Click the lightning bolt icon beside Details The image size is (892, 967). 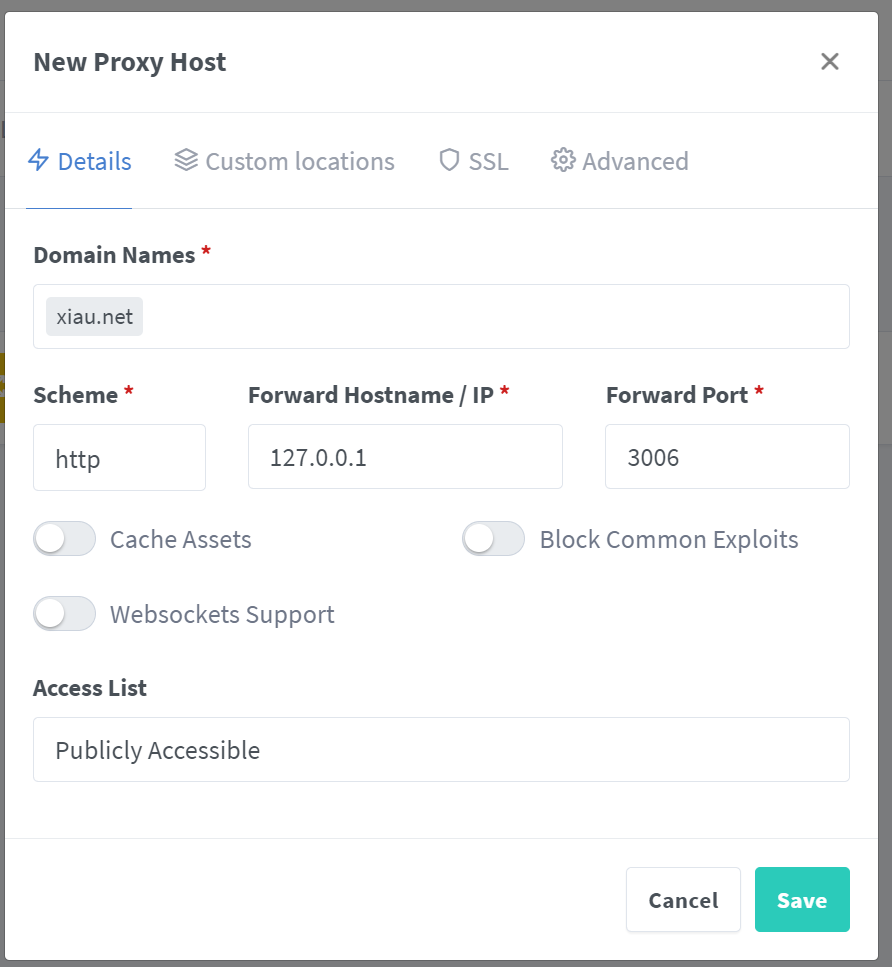pos(39,161)
